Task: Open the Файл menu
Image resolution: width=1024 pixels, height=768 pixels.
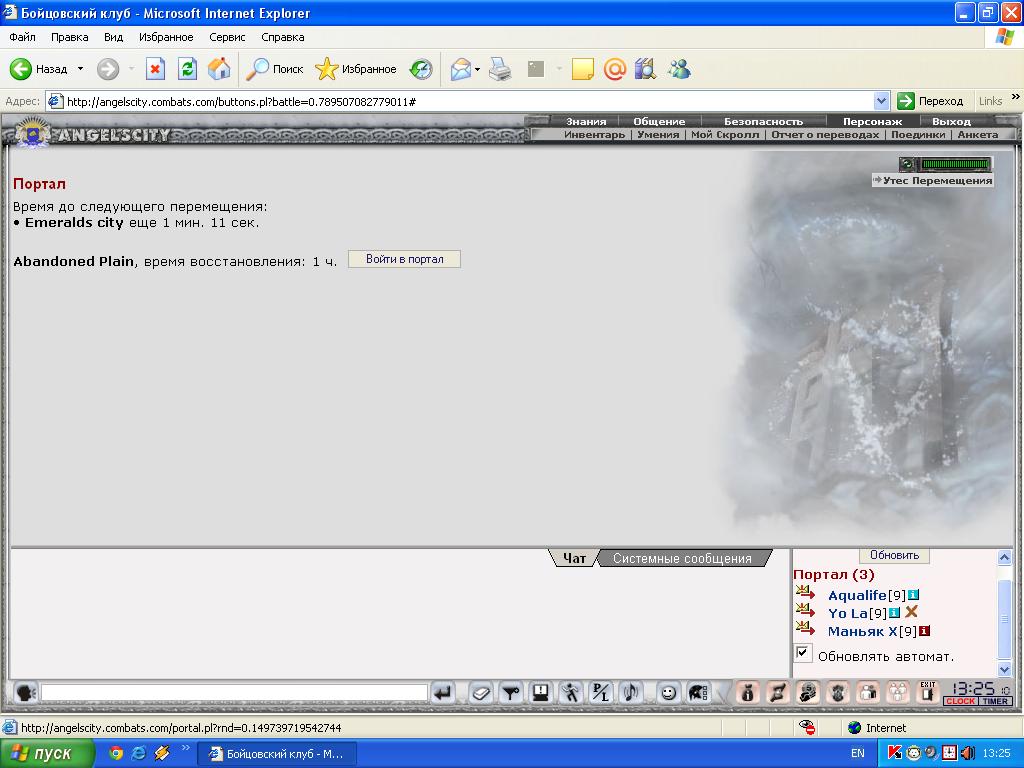Action: [22, 37]
